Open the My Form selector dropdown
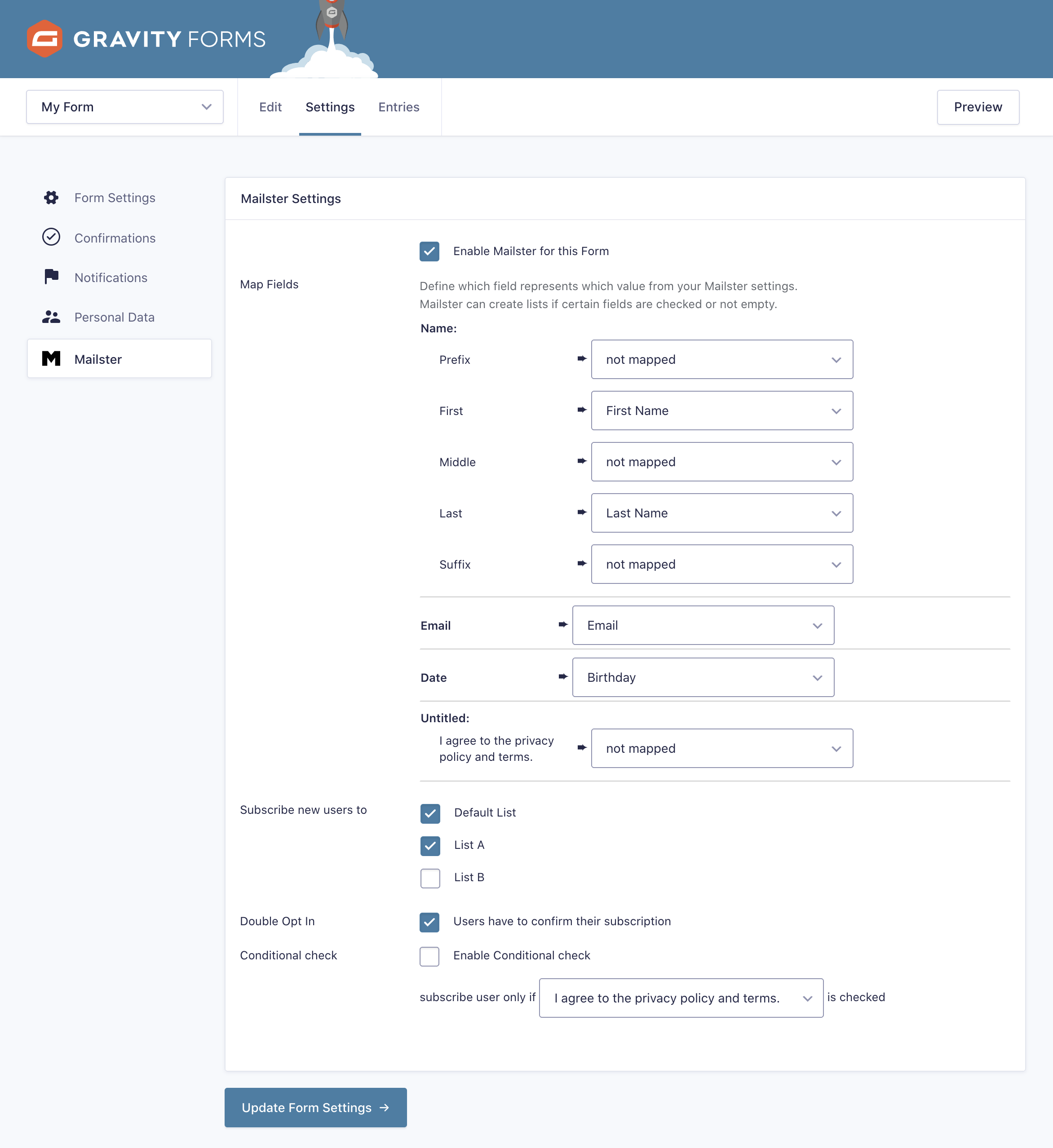This screenshot has width=1053, height=1148. pyautogui.click(x=125, y=107)
